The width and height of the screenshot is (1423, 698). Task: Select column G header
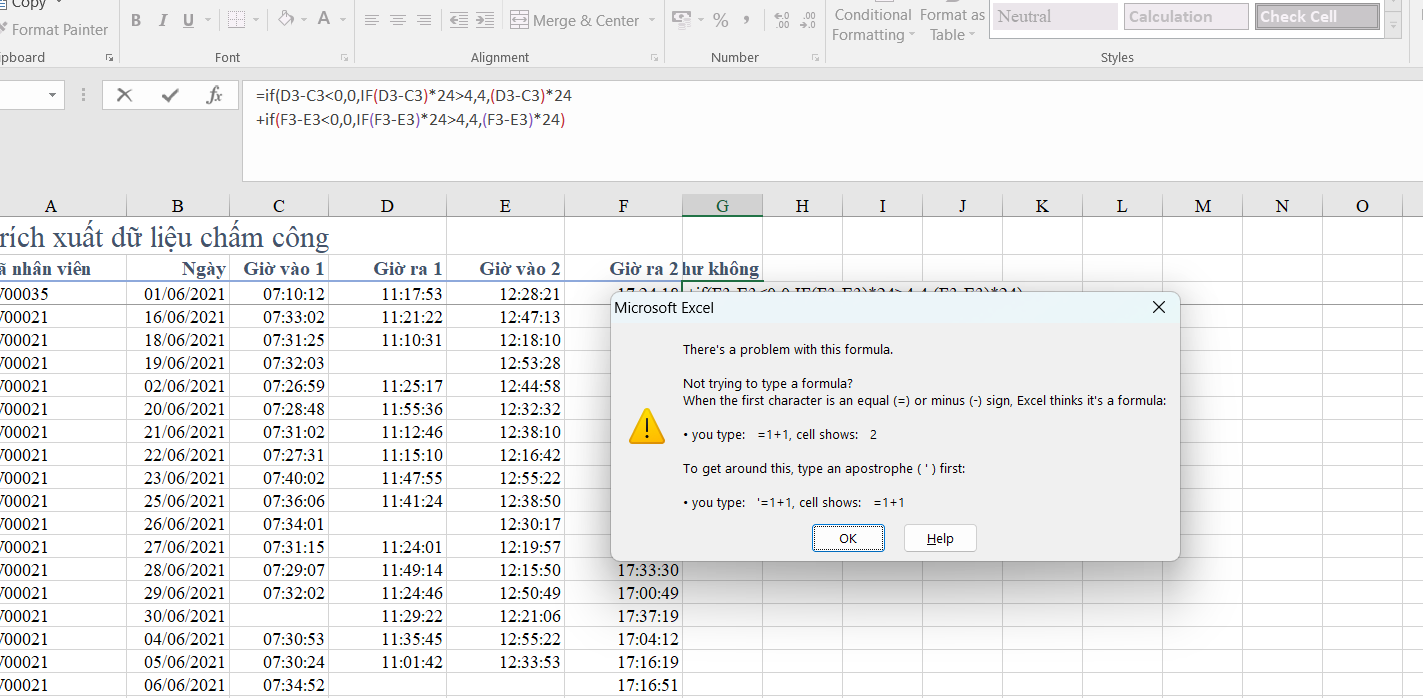coord(722,206)
